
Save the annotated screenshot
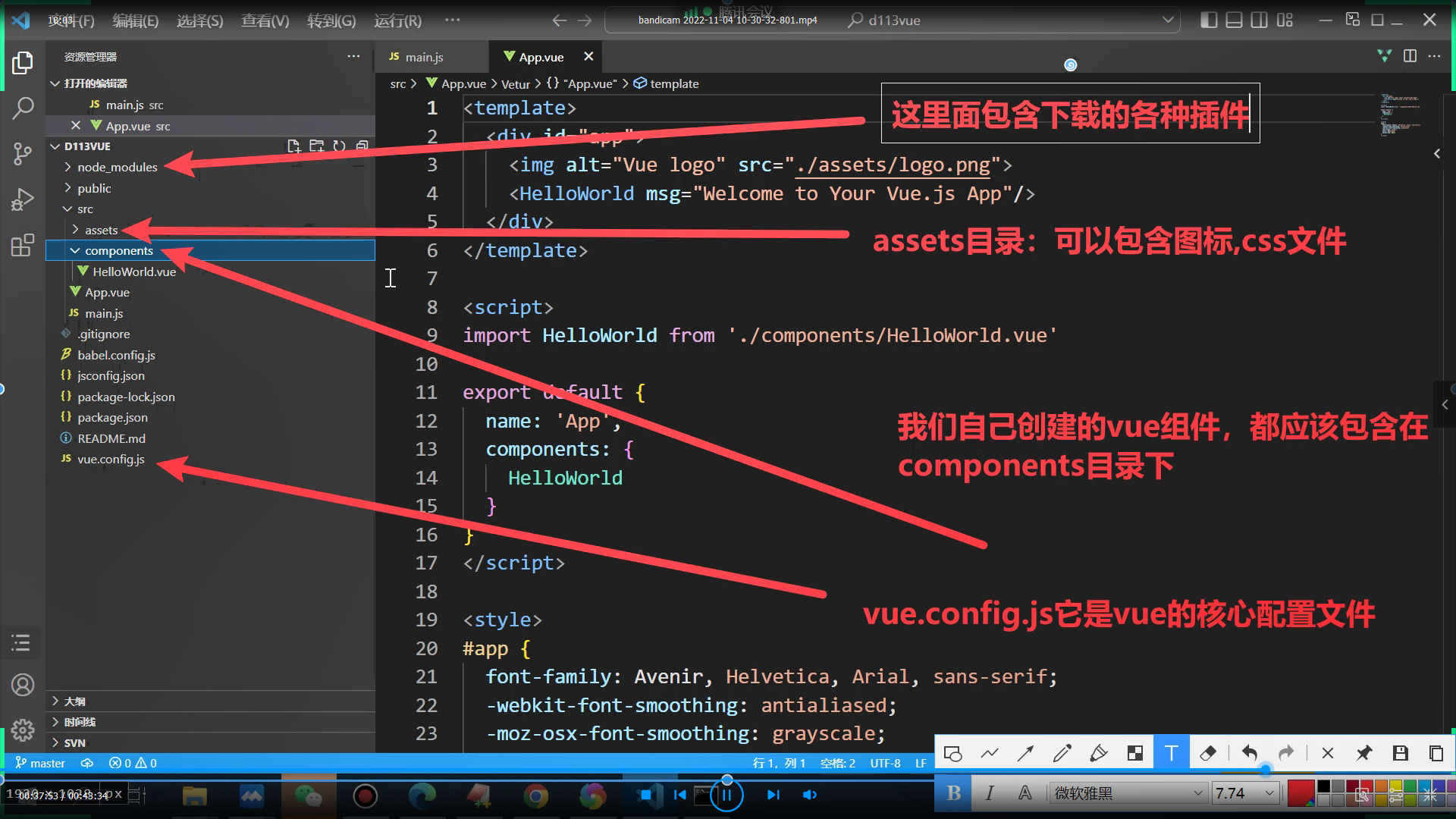(x=1400, y=753)
